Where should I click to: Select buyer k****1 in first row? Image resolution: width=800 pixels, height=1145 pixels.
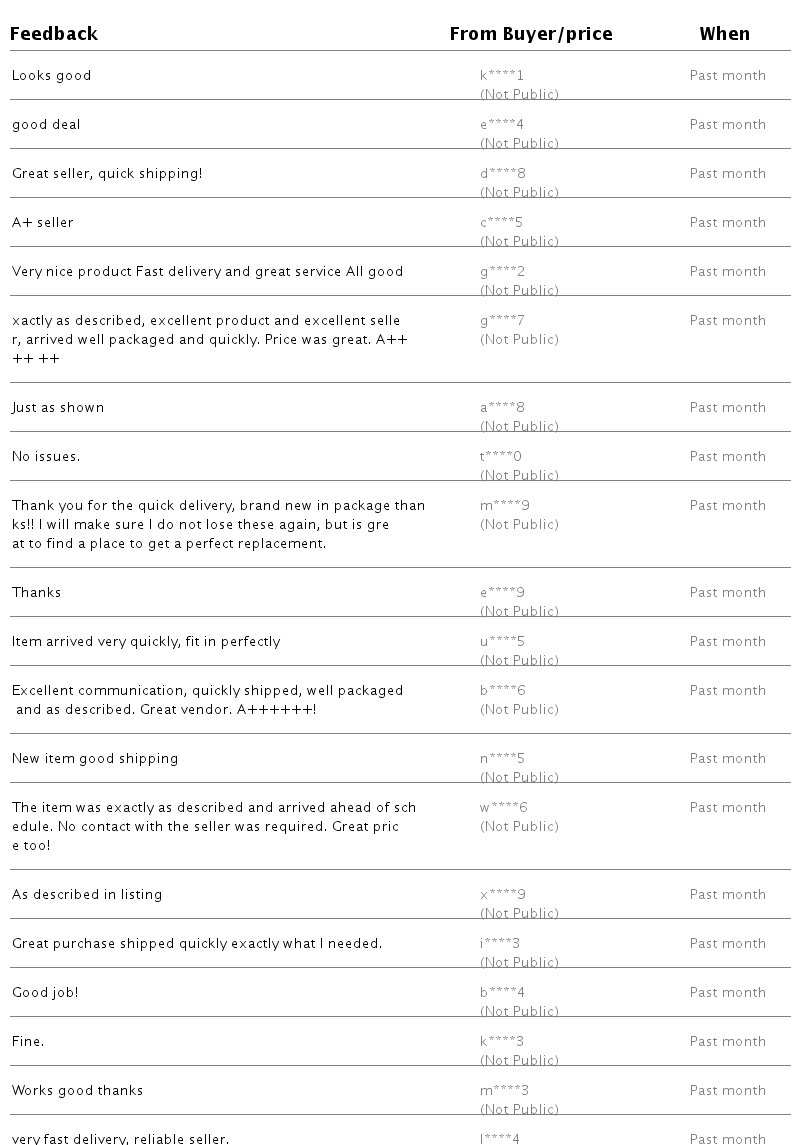(501, 75)
